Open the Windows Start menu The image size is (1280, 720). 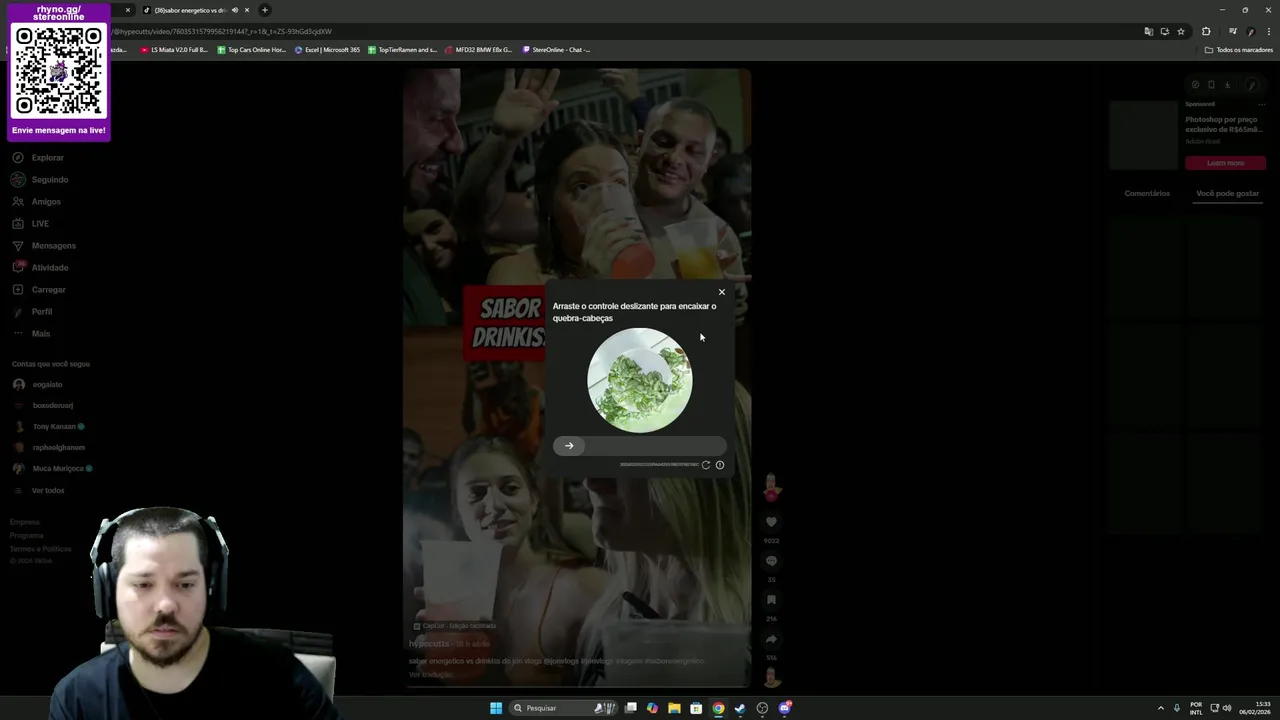click(x=496, y=708)
